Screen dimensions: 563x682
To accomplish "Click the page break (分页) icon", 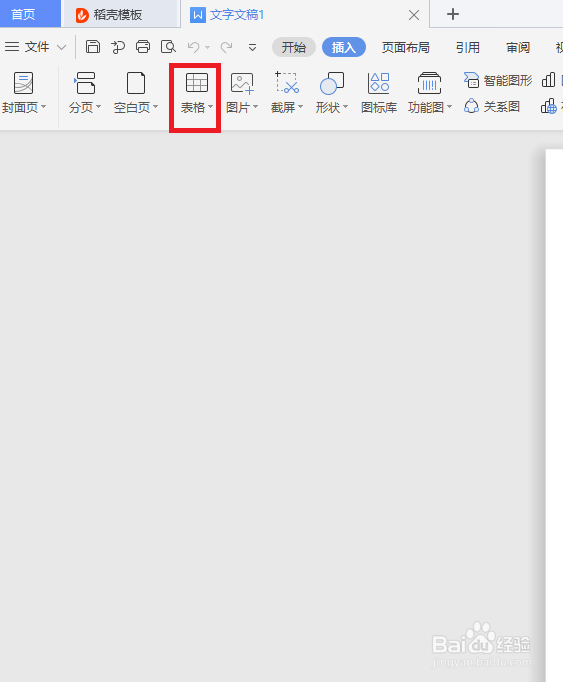I will [84, 83].
